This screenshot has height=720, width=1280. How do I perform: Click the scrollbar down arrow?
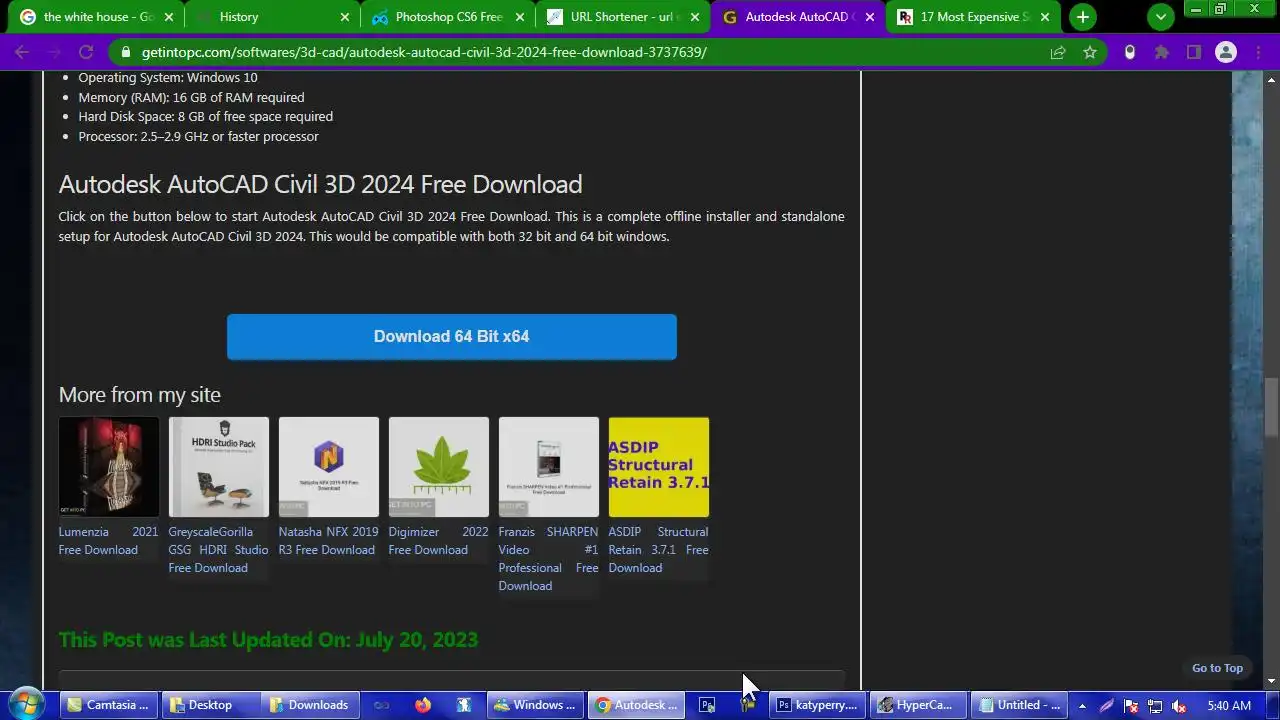1271,681
